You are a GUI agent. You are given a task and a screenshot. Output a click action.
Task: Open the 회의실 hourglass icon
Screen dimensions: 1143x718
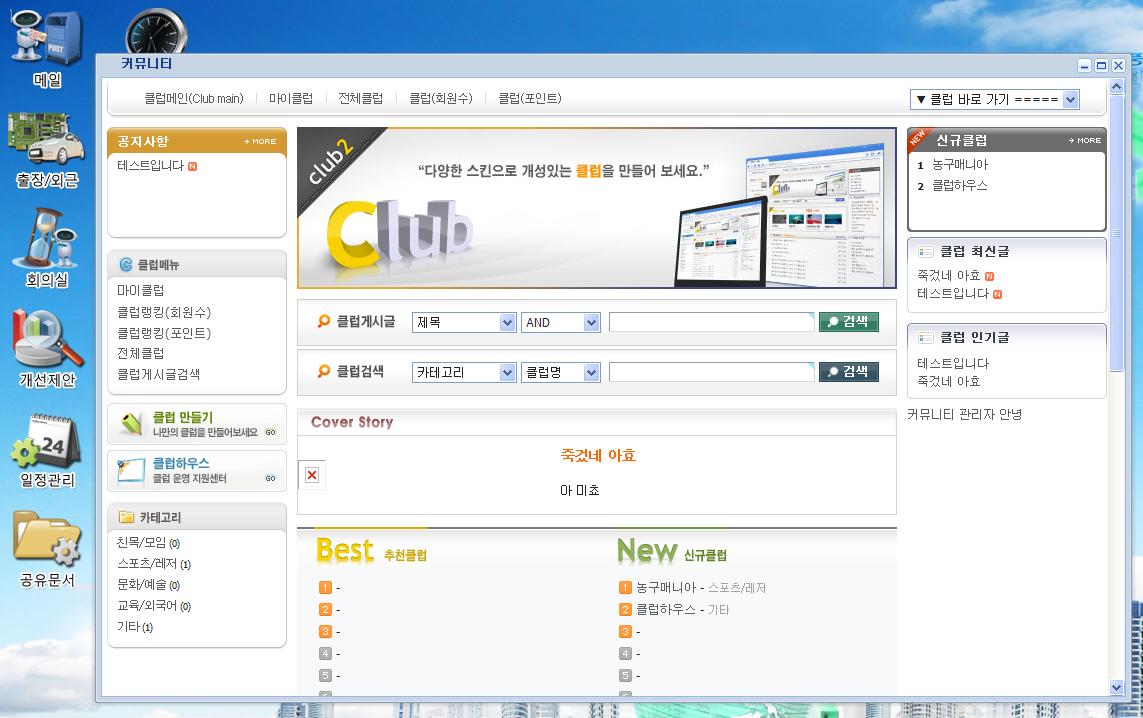pos(46,238)
